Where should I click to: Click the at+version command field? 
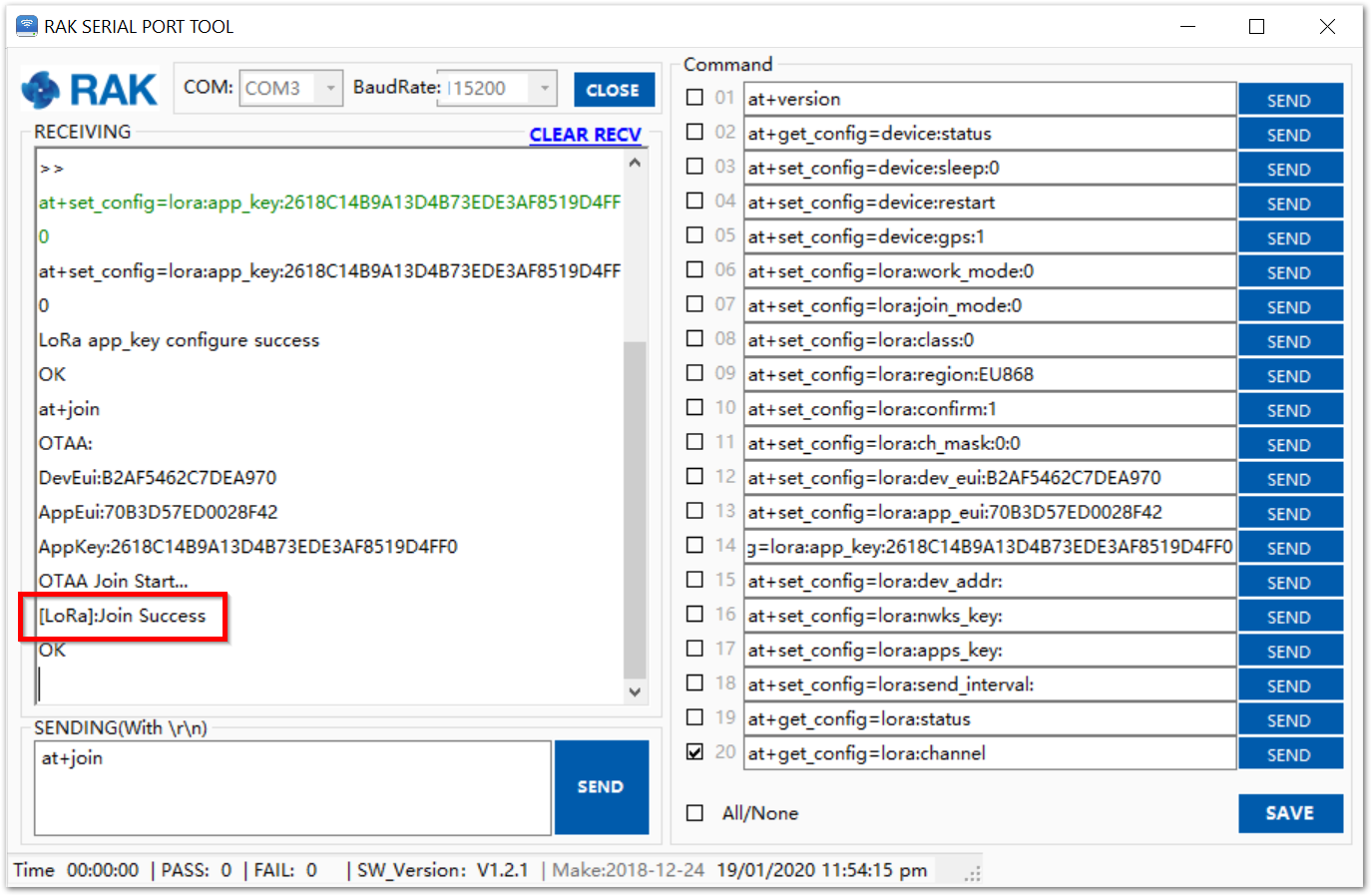click(990, 99)
